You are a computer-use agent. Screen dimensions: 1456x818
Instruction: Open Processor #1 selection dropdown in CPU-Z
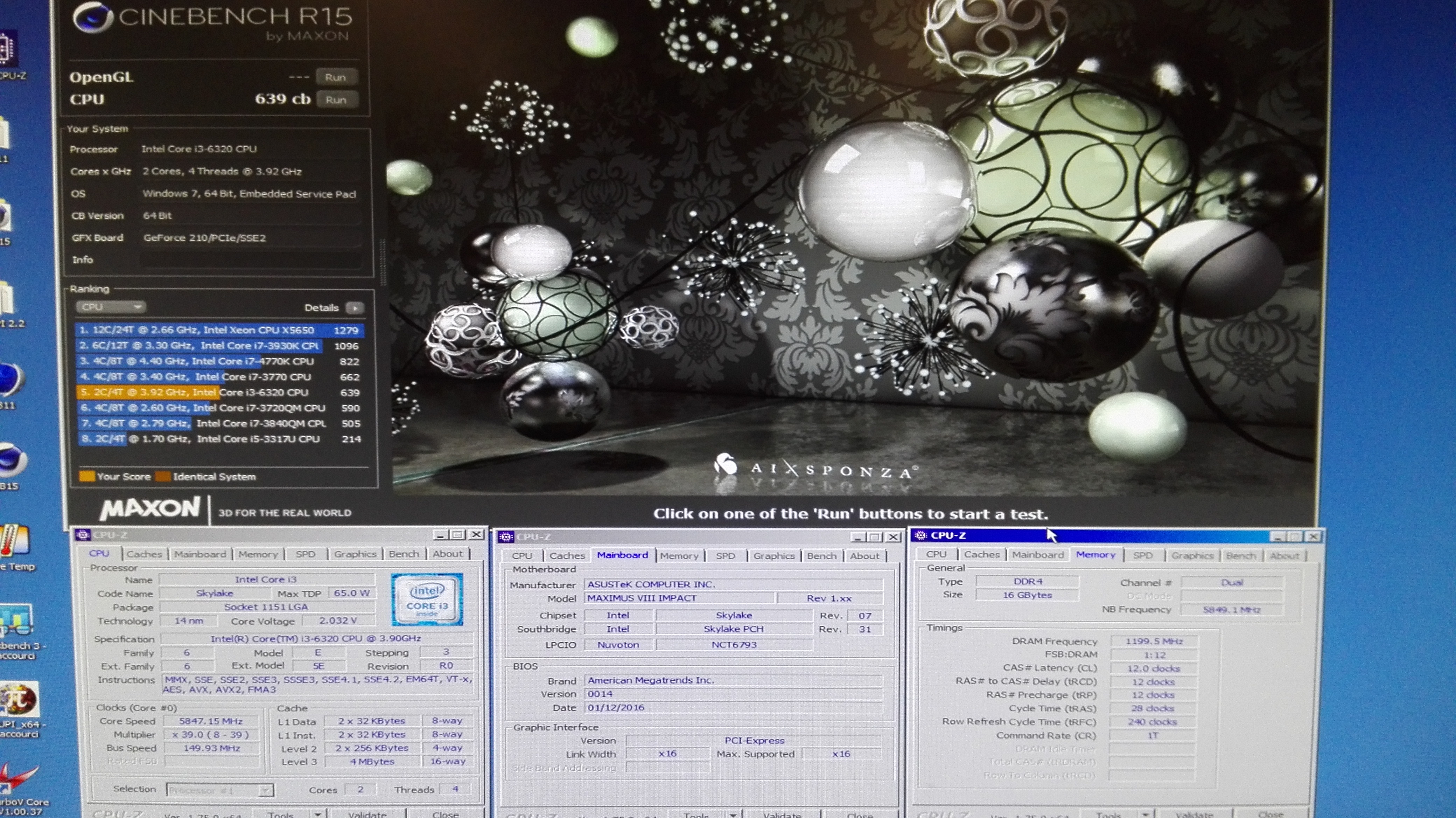tap(220, 790)
